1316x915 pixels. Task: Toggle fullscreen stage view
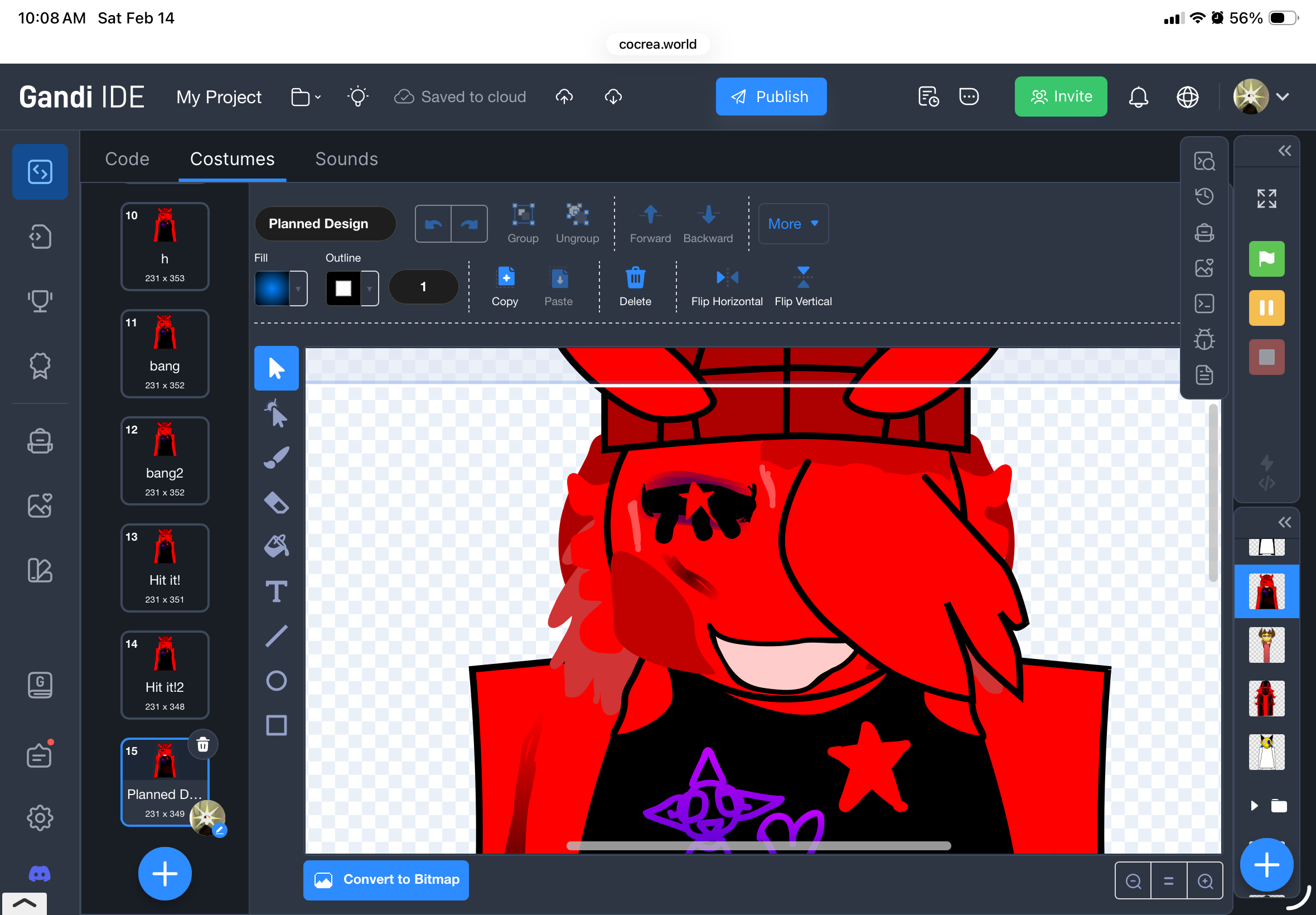coord(1266,199)
